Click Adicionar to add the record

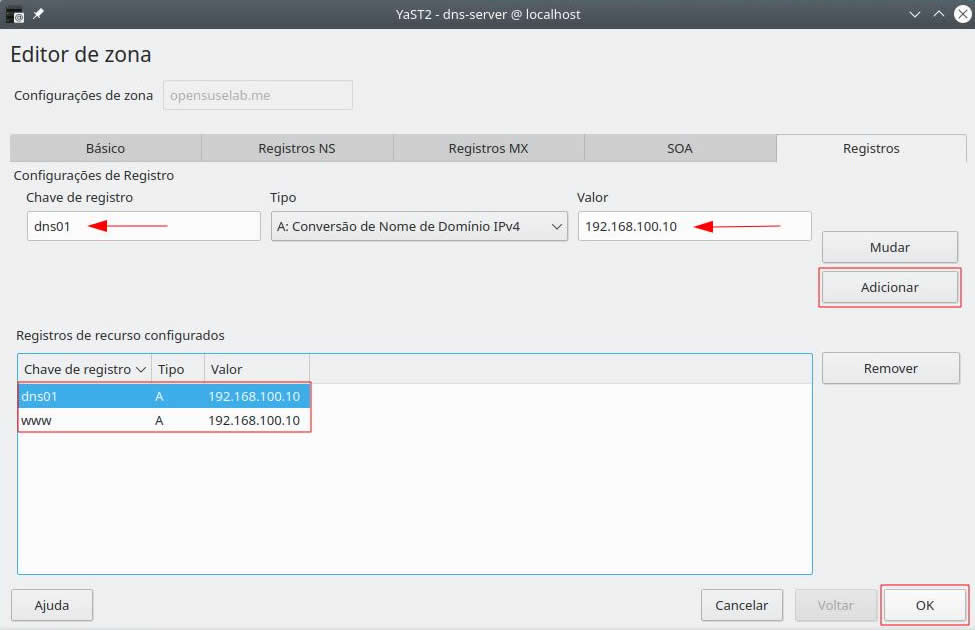pos(889,287)
